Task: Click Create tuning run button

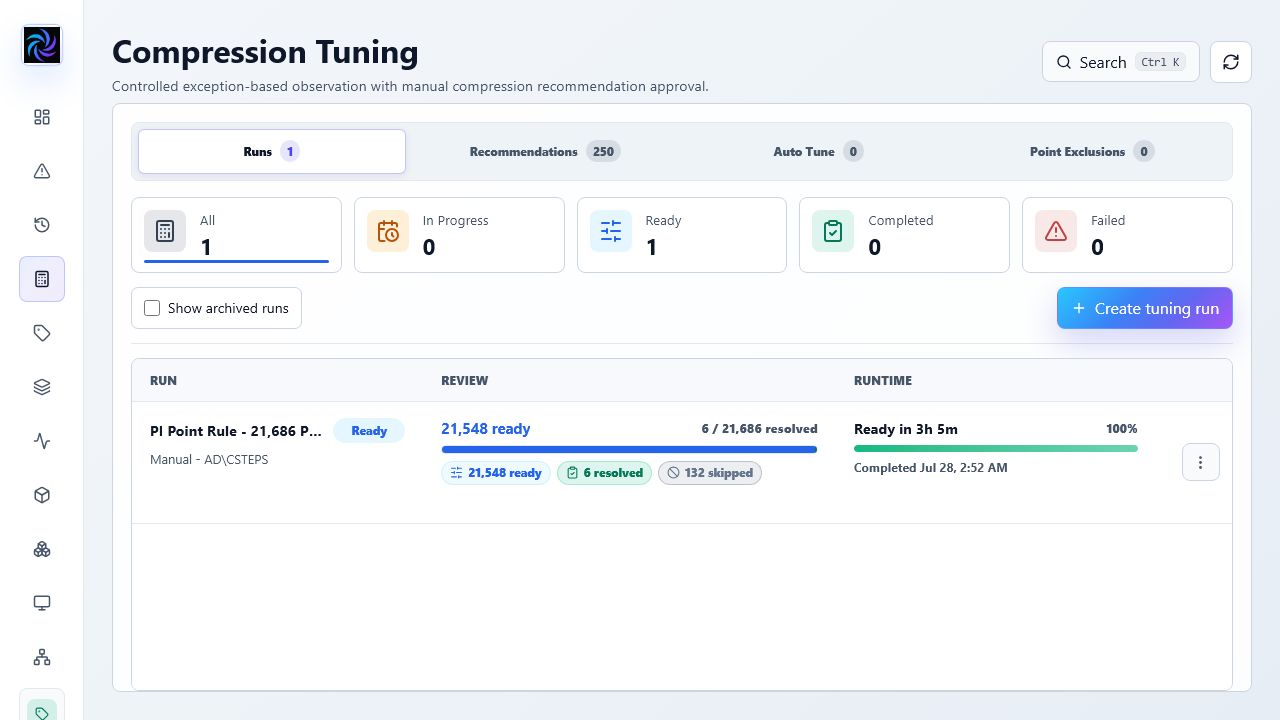Action: coord(1145,308)
